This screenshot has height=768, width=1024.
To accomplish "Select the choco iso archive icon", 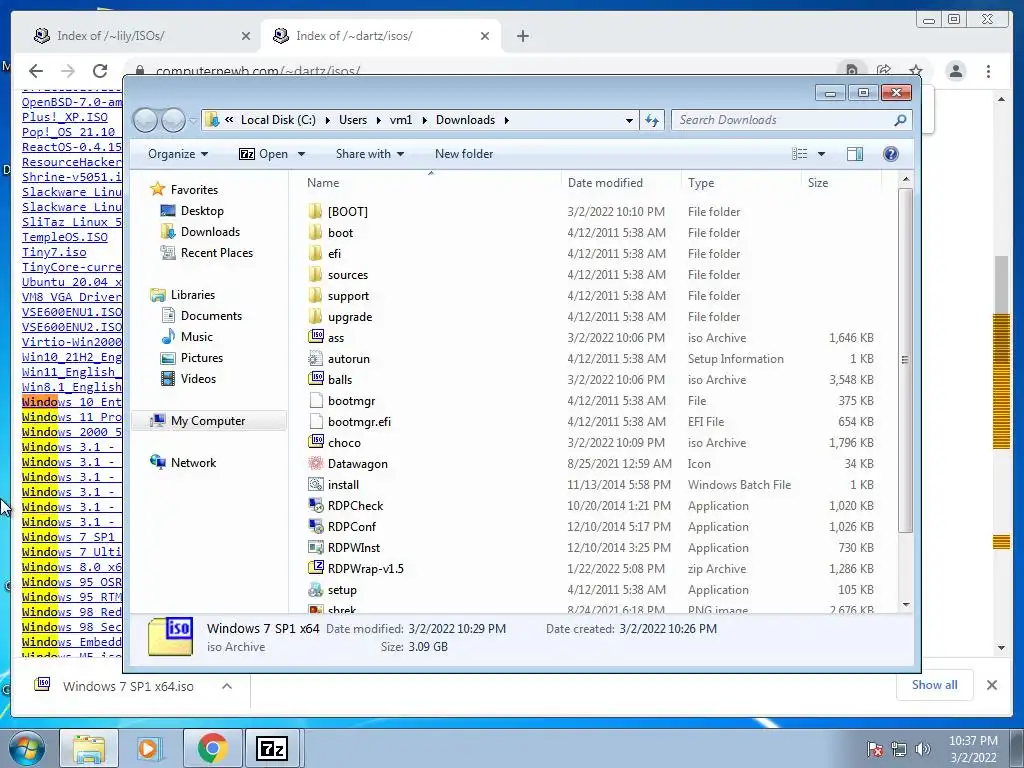I will coord(316,442).
